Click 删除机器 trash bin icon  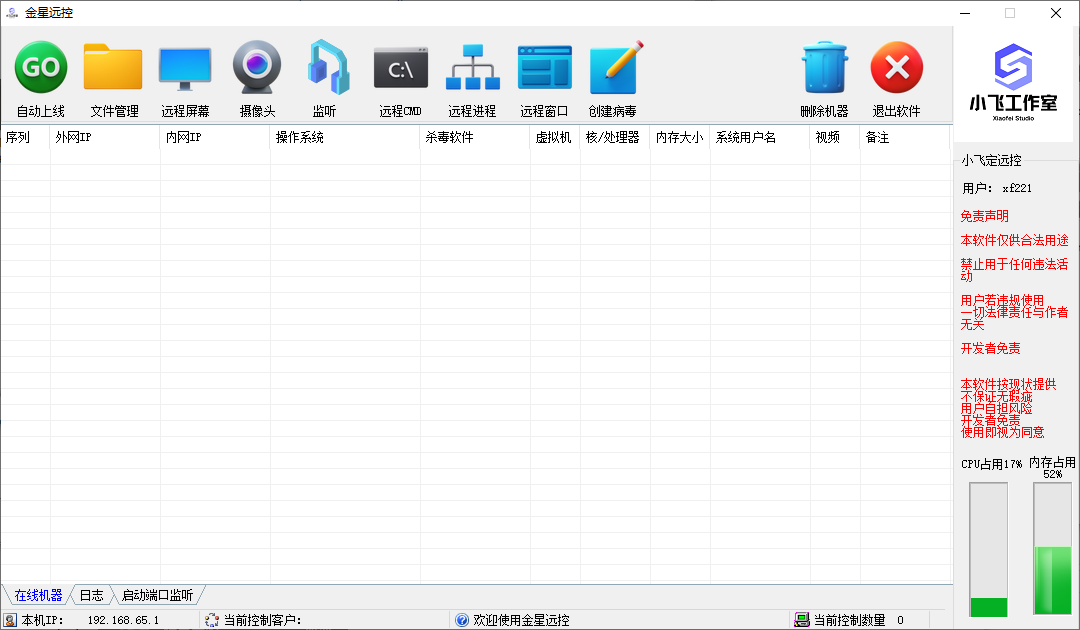[824, 67]
